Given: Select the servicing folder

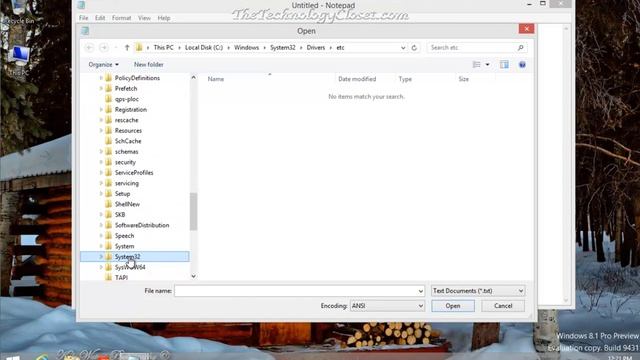Looking at the screenshot, I should click(127, 183).
